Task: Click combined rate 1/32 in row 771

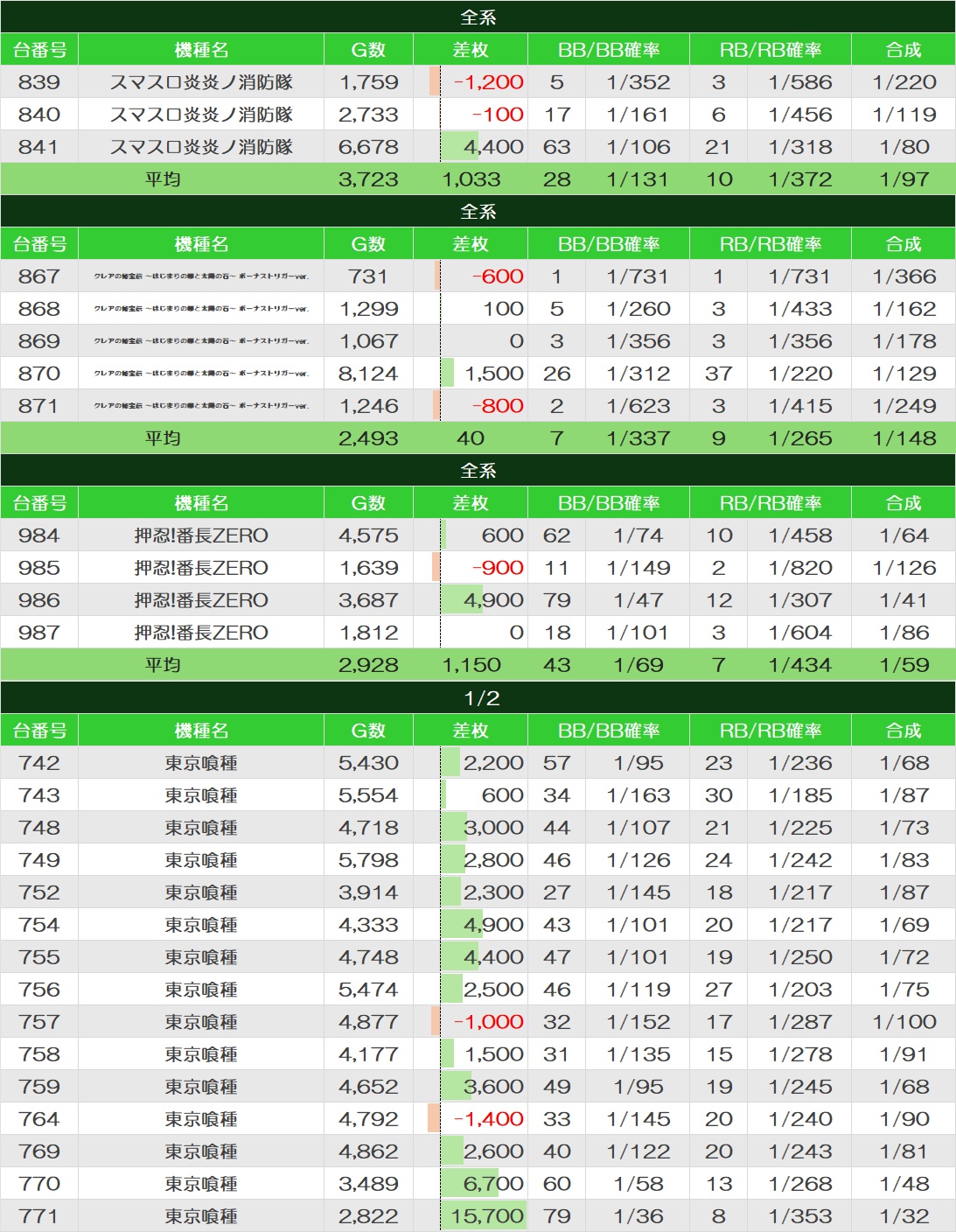Action: tap(904, 1216)
